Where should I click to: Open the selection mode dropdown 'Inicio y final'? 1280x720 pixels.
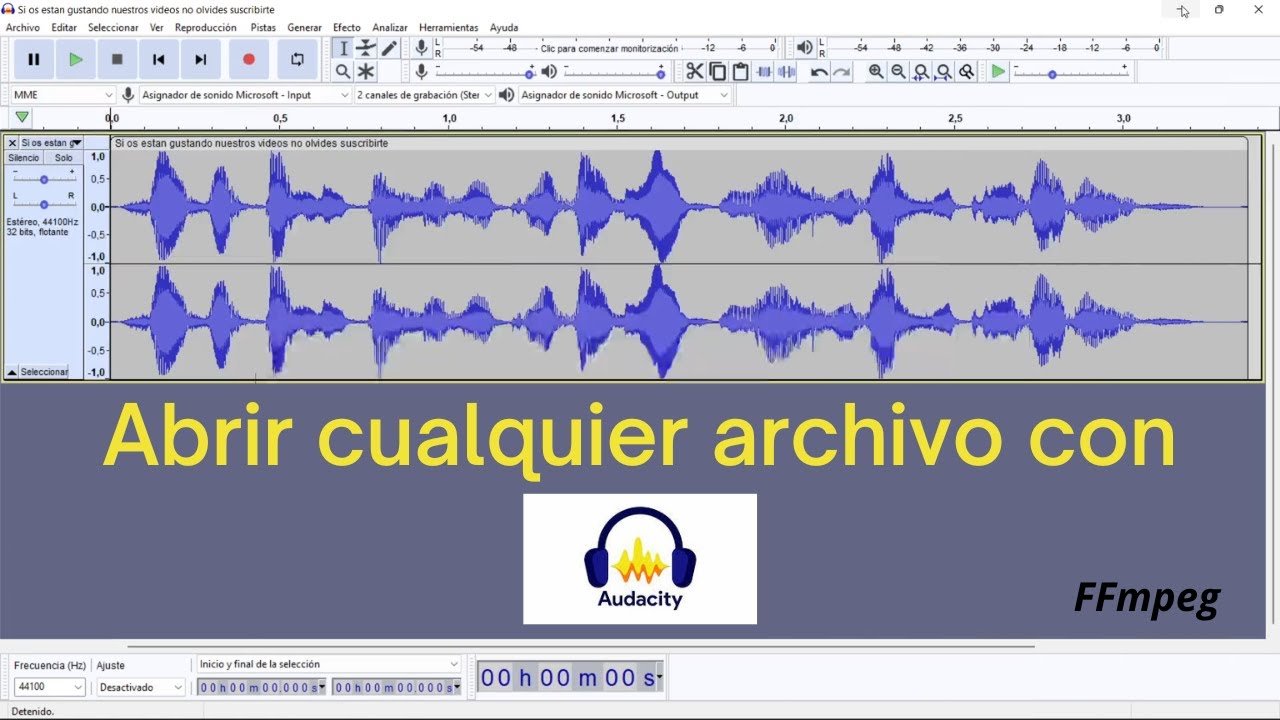tap(329, 664)
